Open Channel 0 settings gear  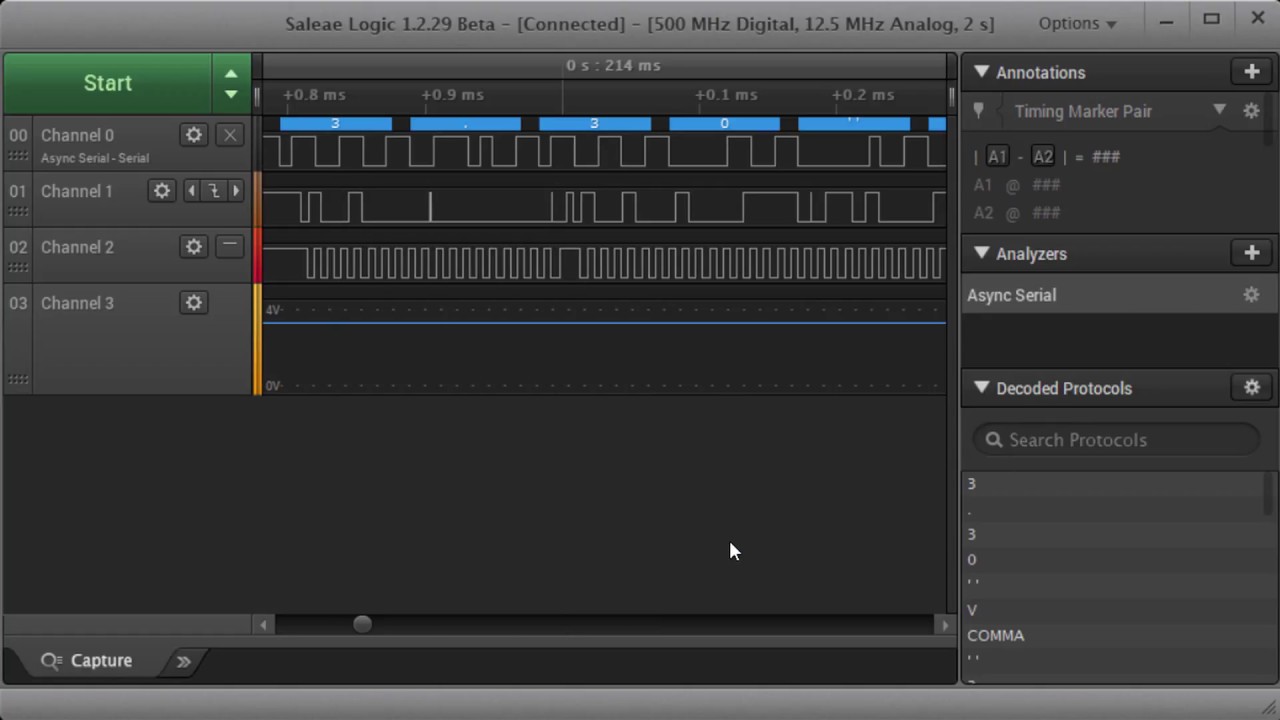click(x=194, y=135)
